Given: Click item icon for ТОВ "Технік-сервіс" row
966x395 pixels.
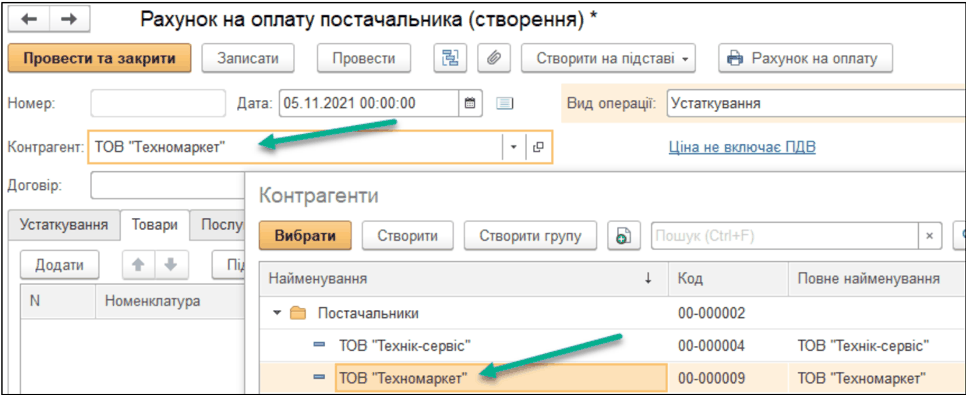Looking at the screenshot, I should coord(320,345).
